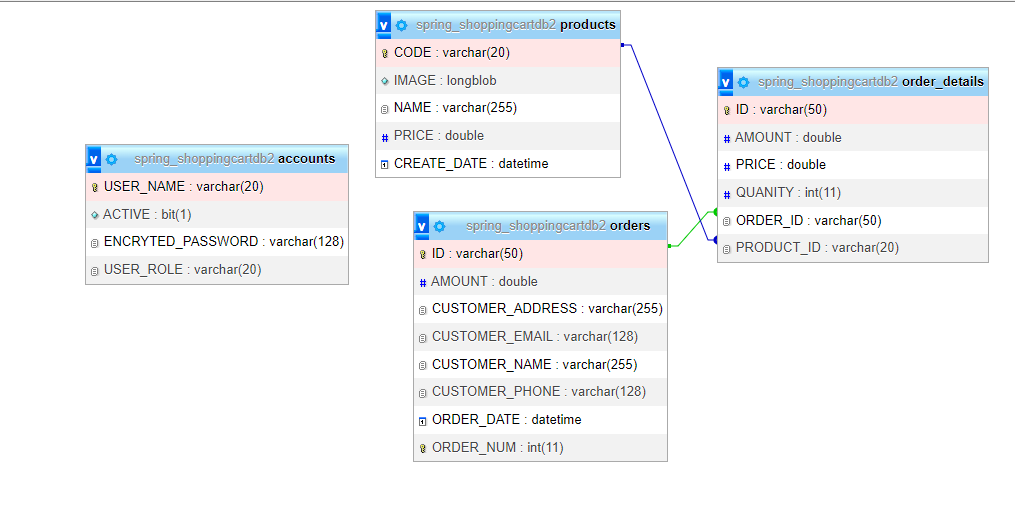Image resolution: width=1015 pixels, height=530 pixels.
Task: Open the products table gear options
Action: click(401, 25)
